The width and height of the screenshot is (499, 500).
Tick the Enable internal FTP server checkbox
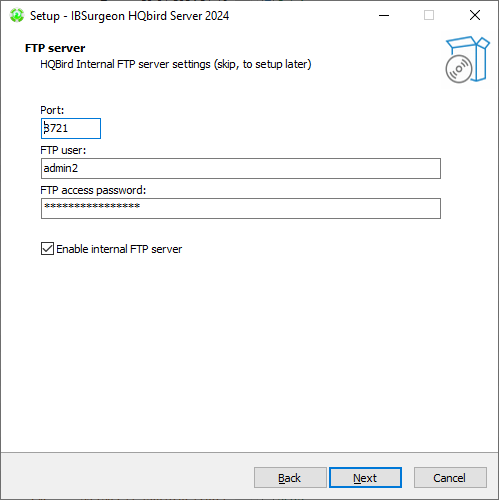pos(47,249)
